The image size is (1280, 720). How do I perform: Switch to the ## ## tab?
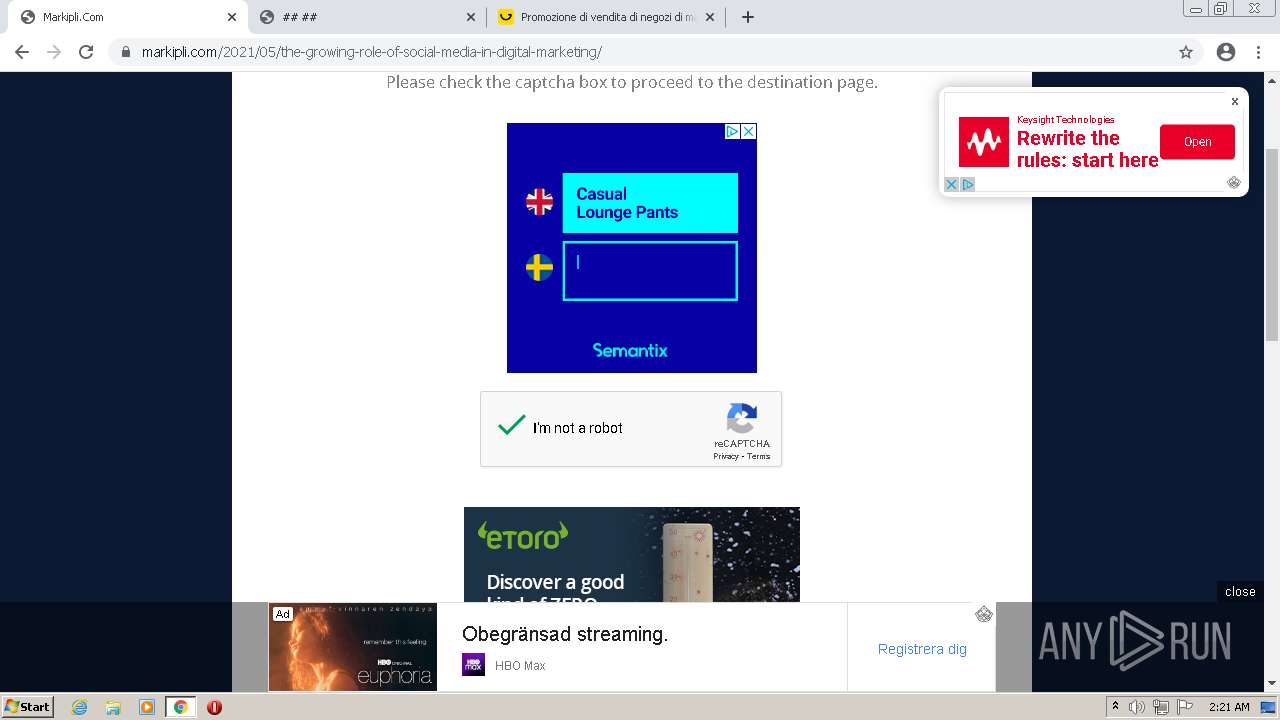[367, 17]
